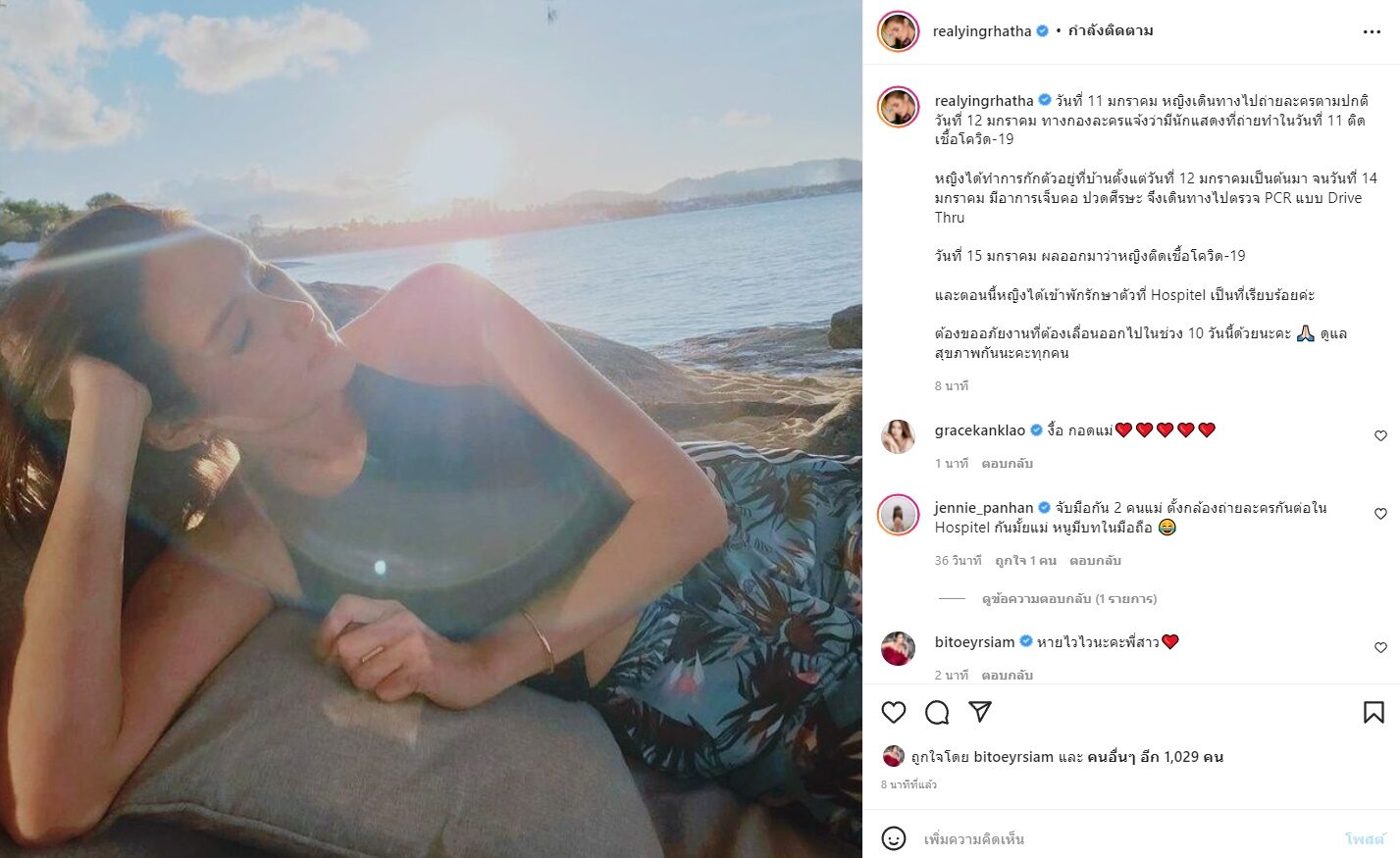The width and height of the screenshot is (1400, 858).
Task: Click กำลังติดตาม following button
Action: coord(1110,31)
